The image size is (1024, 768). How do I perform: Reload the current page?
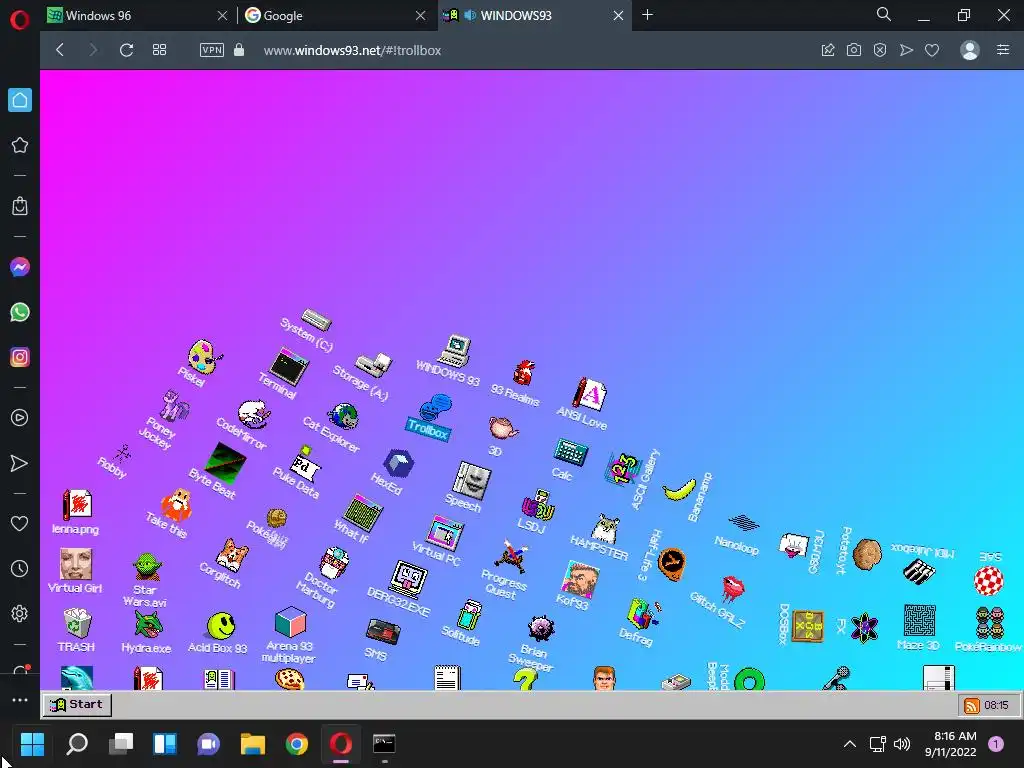click(127, 50)
